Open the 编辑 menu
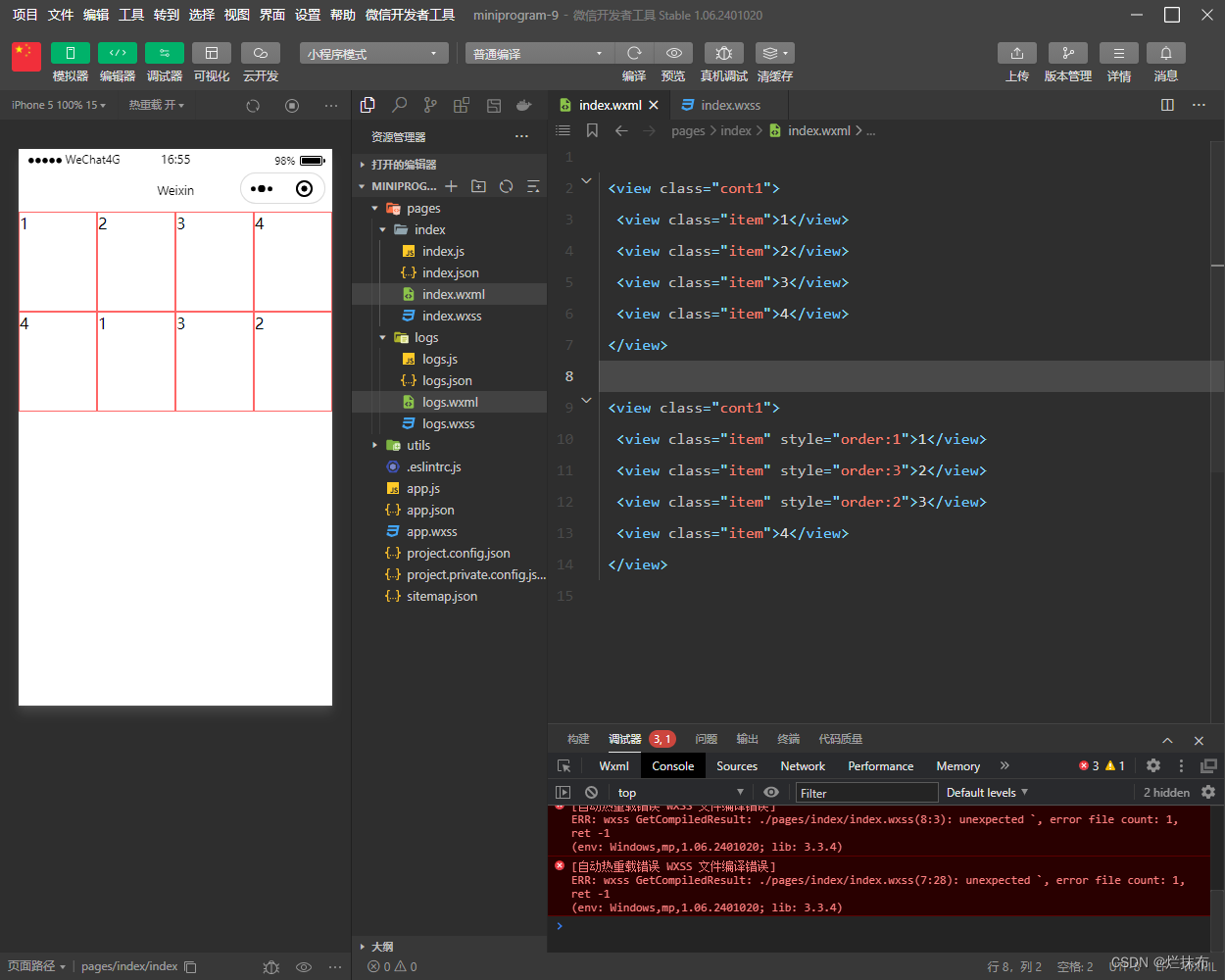Screen dimensions: 1225x980 coord(96,15)
